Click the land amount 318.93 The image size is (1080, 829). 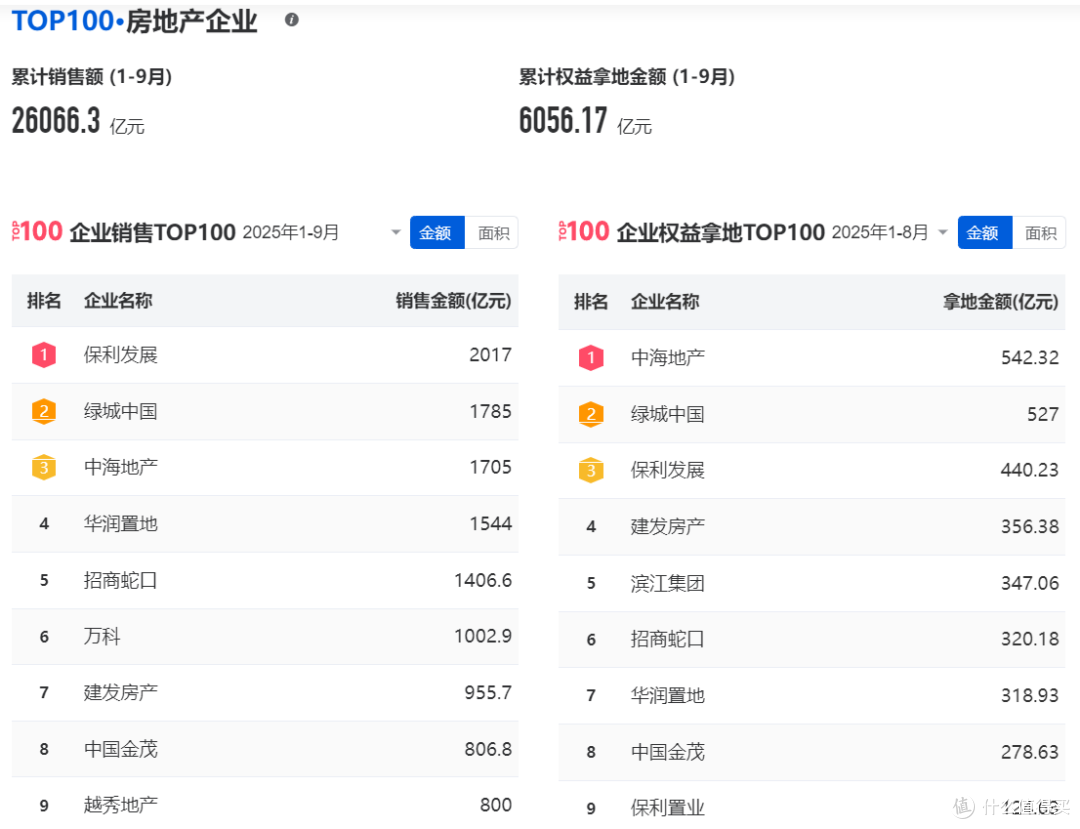tap(1030, 695)
